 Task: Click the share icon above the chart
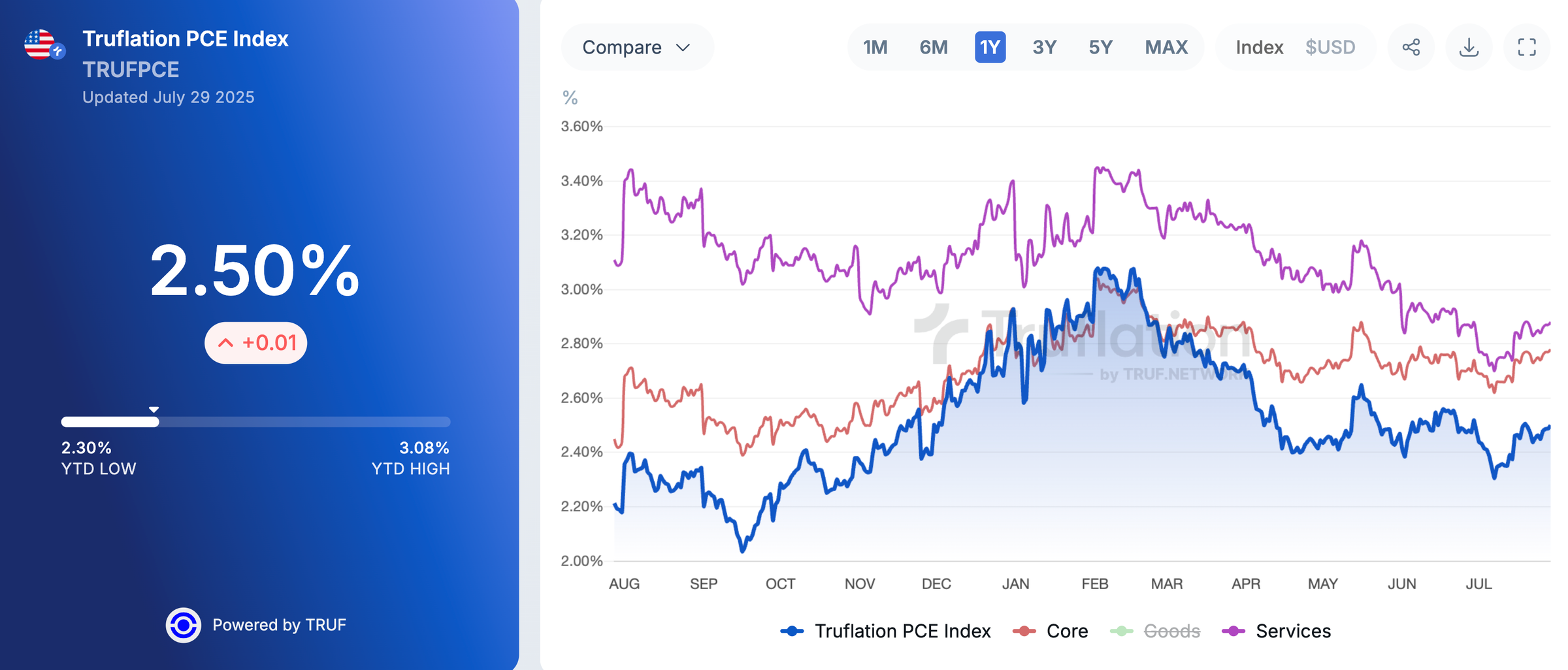tap(1411, 46)
